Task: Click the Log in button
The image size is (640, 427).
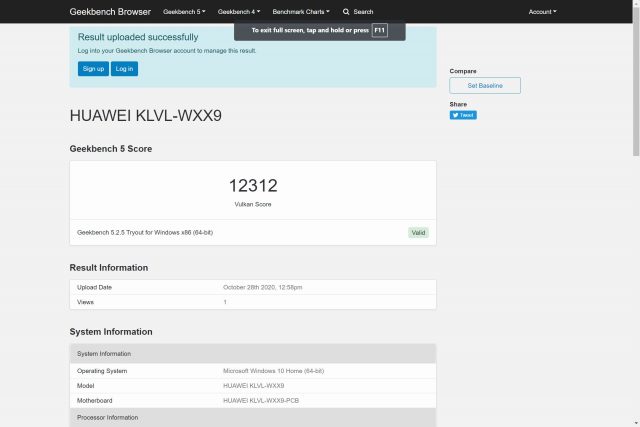Action: point(124,69)
